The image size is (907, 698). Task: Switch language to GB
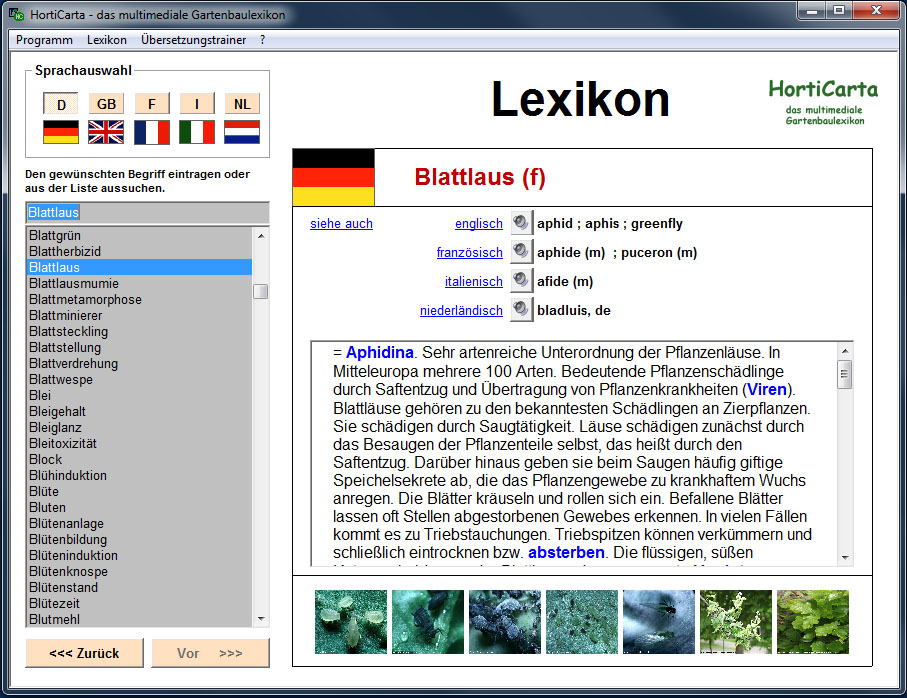click(x=106, y=104)
